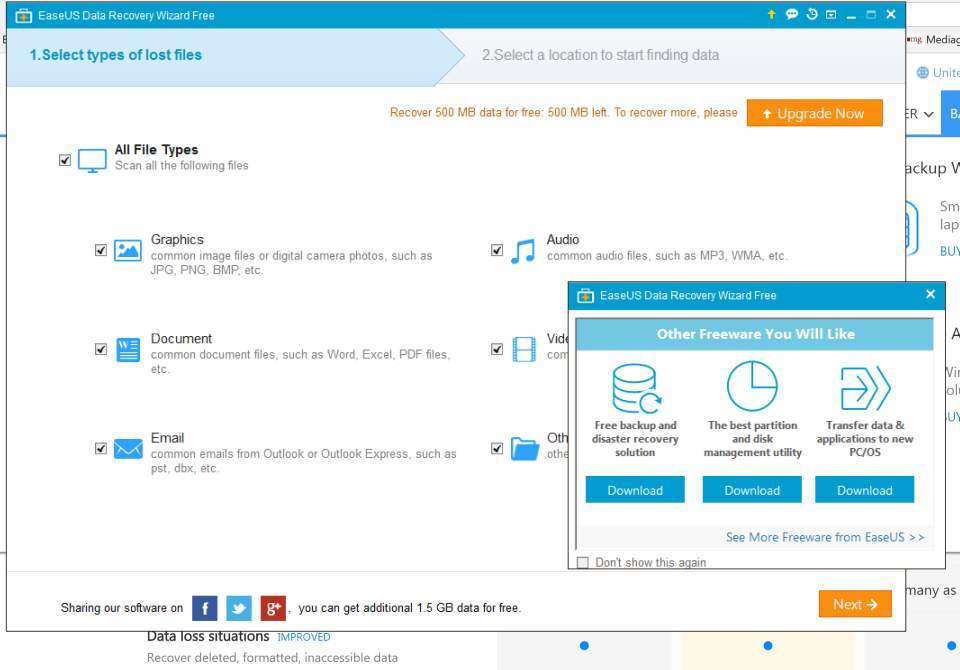The height and width of the screenshot is (670, 960).
Task: Share on Facebook using the f icon
Action: (x=205, y=608)
